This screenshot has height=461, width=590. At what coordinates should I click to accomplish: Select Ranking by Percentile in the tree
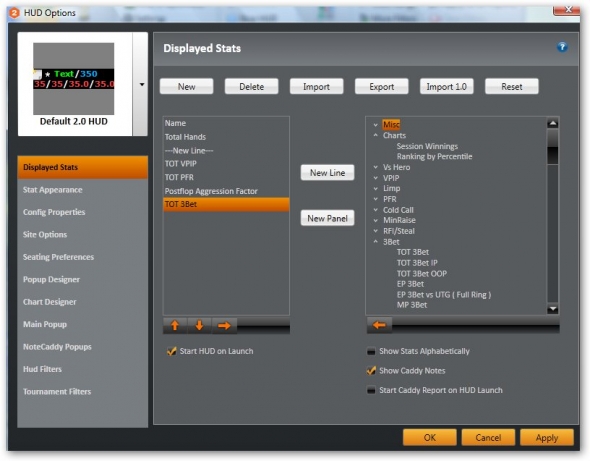point(434,157)
